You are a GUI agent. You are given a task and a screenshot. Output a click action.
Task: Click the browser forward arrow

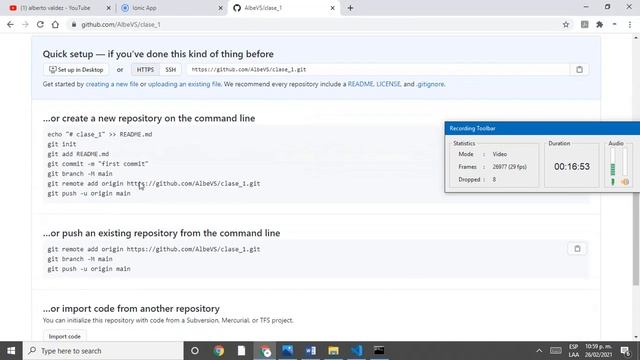tap(25, 24)
